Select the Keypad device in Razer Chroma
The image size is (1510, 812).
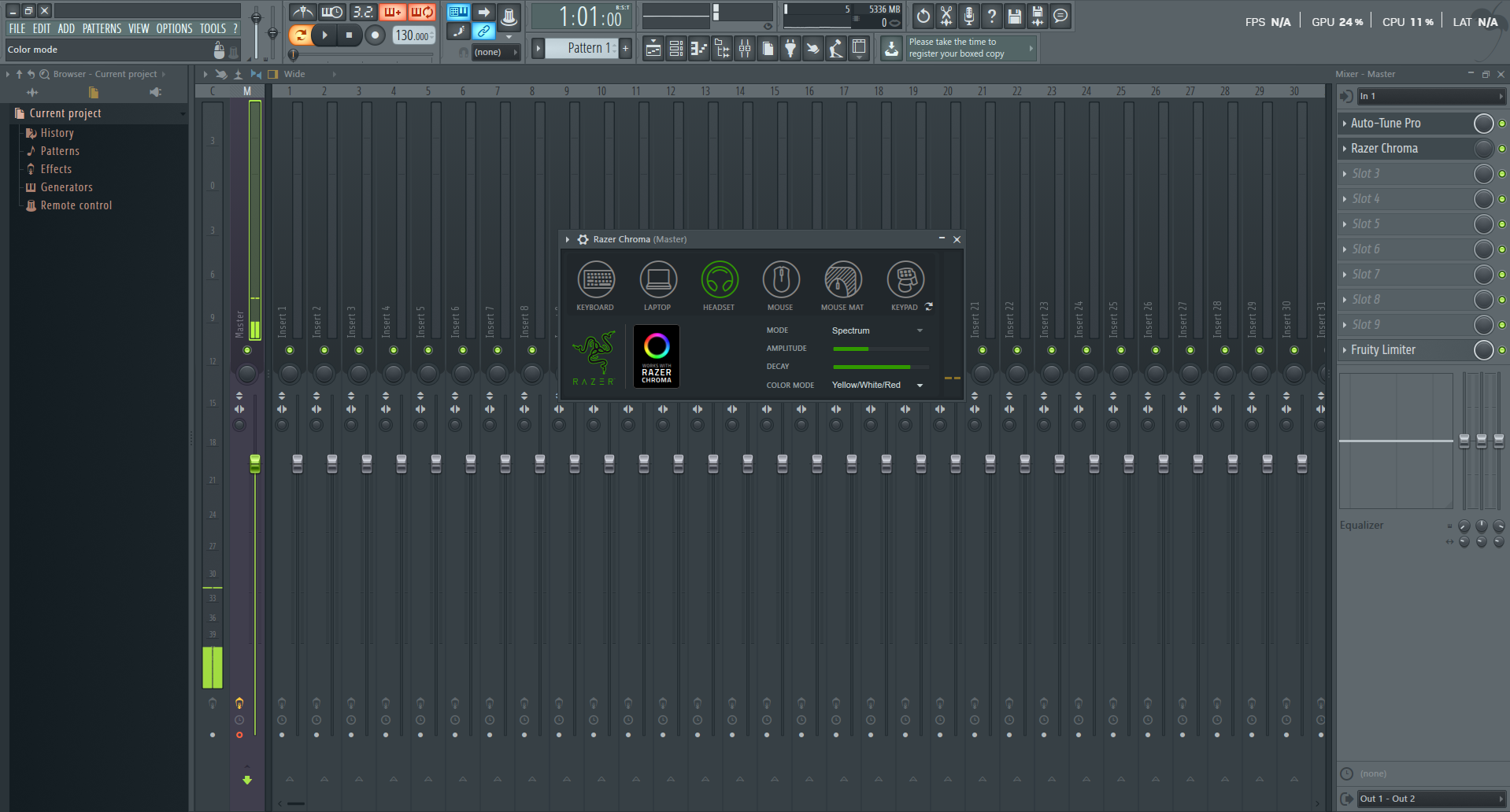905,279
